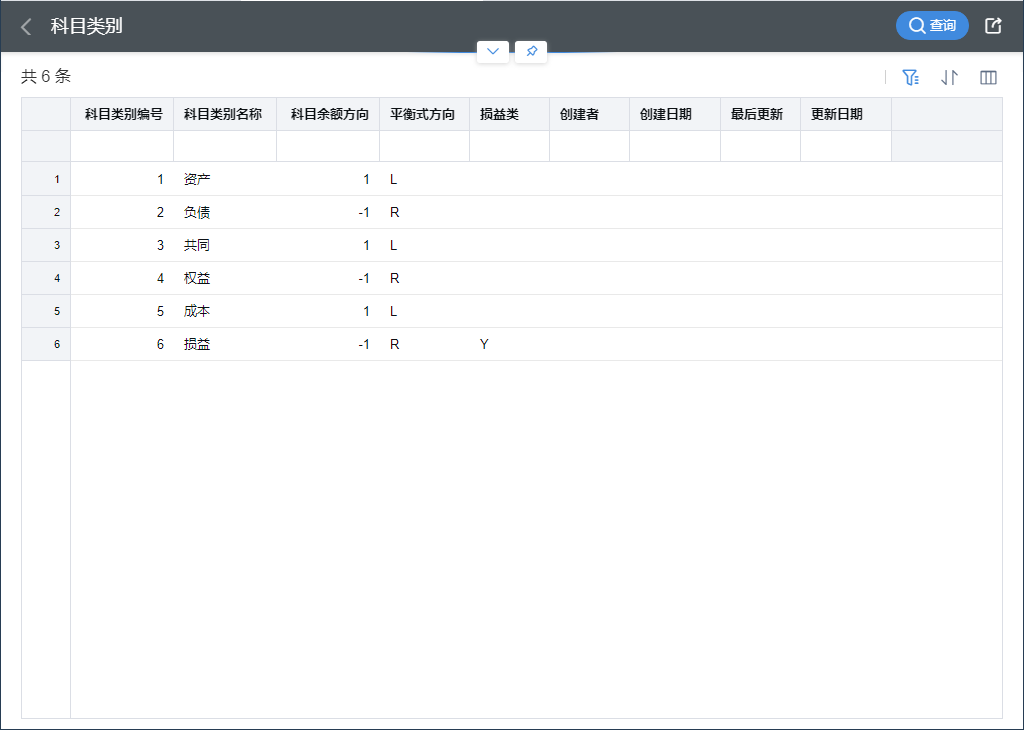The width and height of the screenshot is (1024, 730).
Task: Select the 权益 row name cell
Action: [x=225, y=278]
